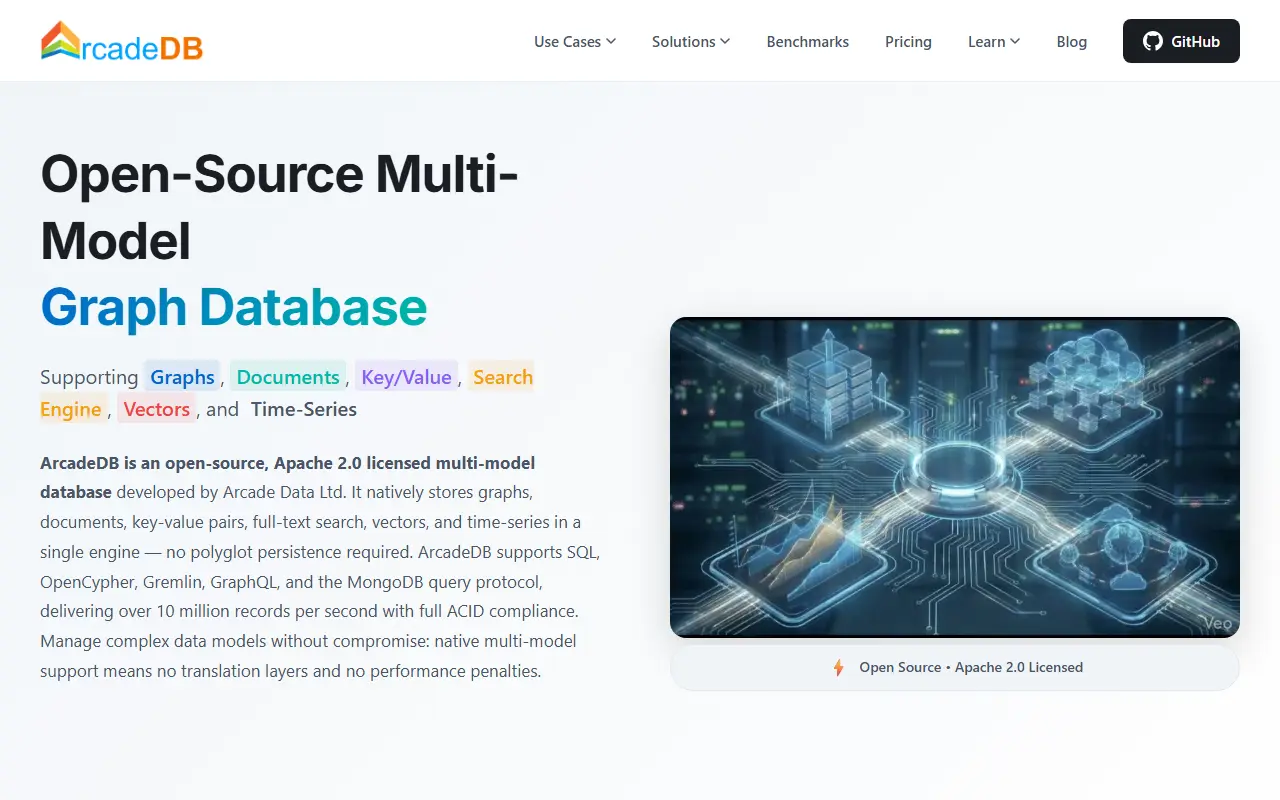The height and width of the screenshot is (800, 1280).
Task: Open the Blog link in navigation
Action: (x=1072, y=41)
